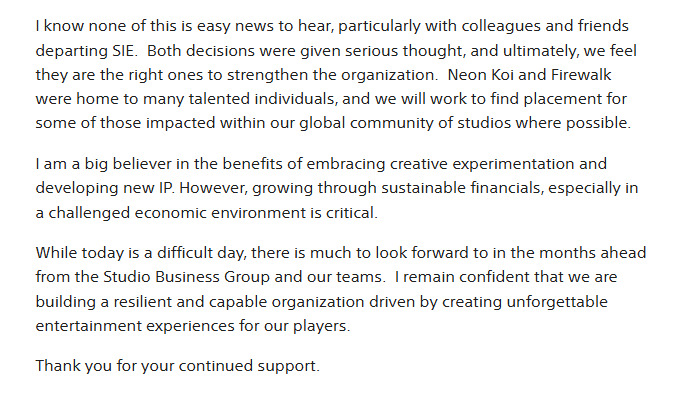Click the phrase "for our players."
The height and width of the screenshot is (406, 680).
[299, 327]
